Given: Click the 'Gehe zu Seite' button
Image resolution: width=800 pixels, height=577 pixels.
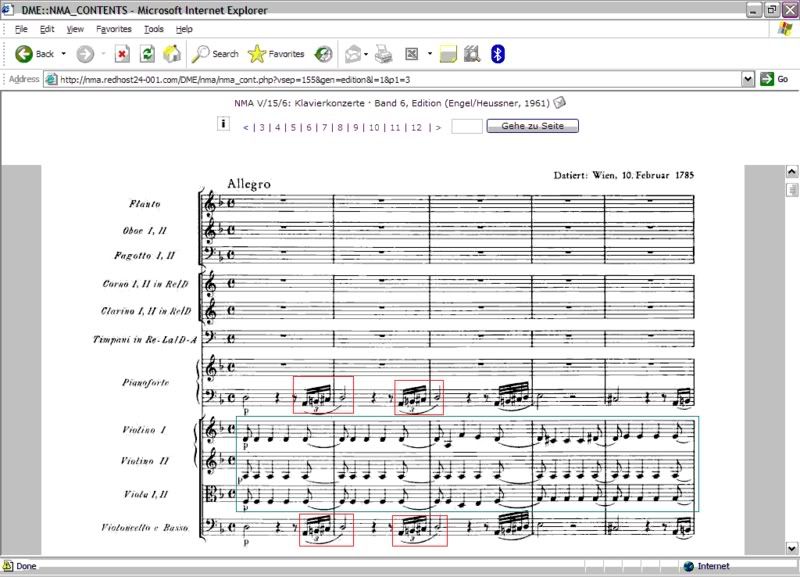Looking at the screenshot, I should (x=533, y=126).
